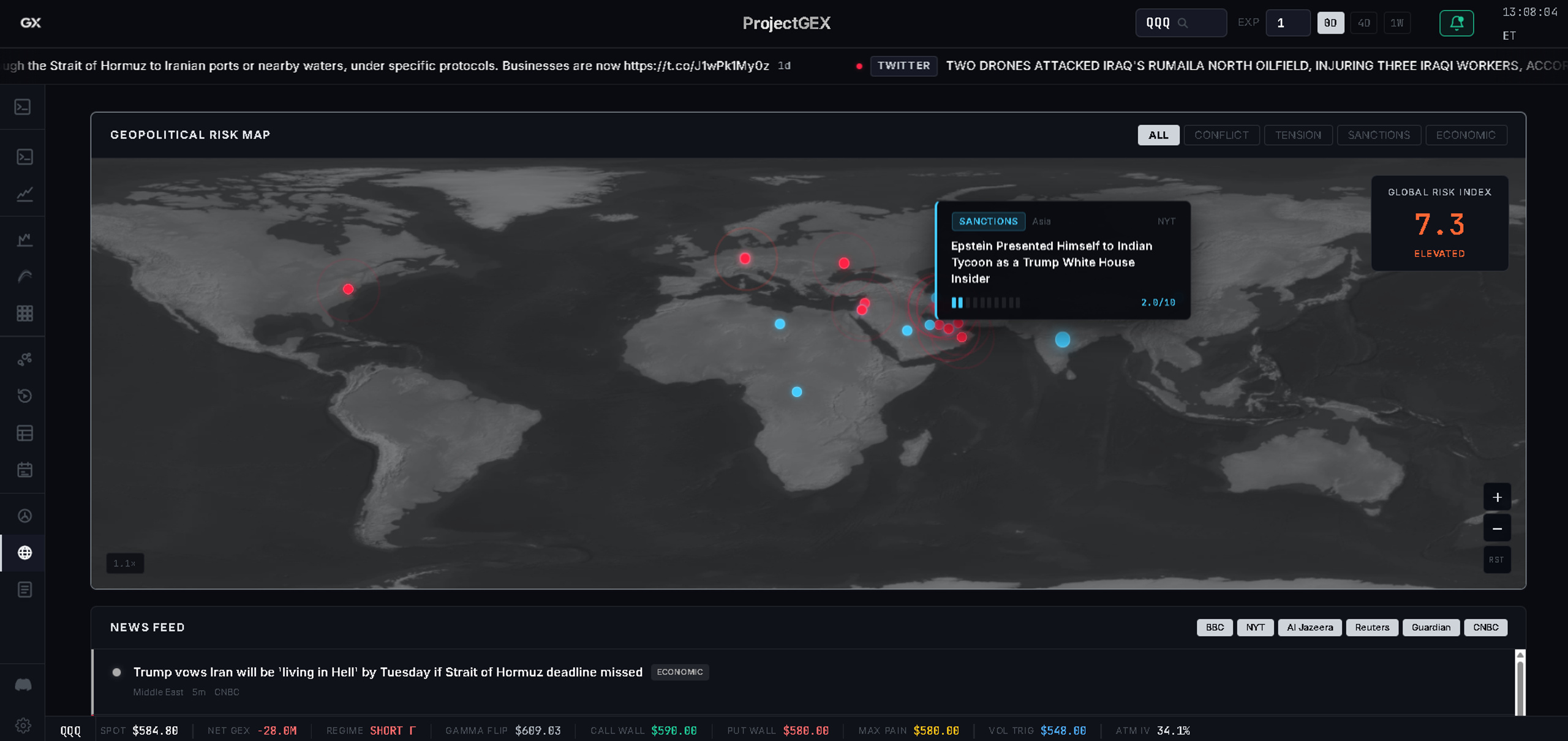
Task: Filter risk map by TENSION
Action: click(1298, 135)
